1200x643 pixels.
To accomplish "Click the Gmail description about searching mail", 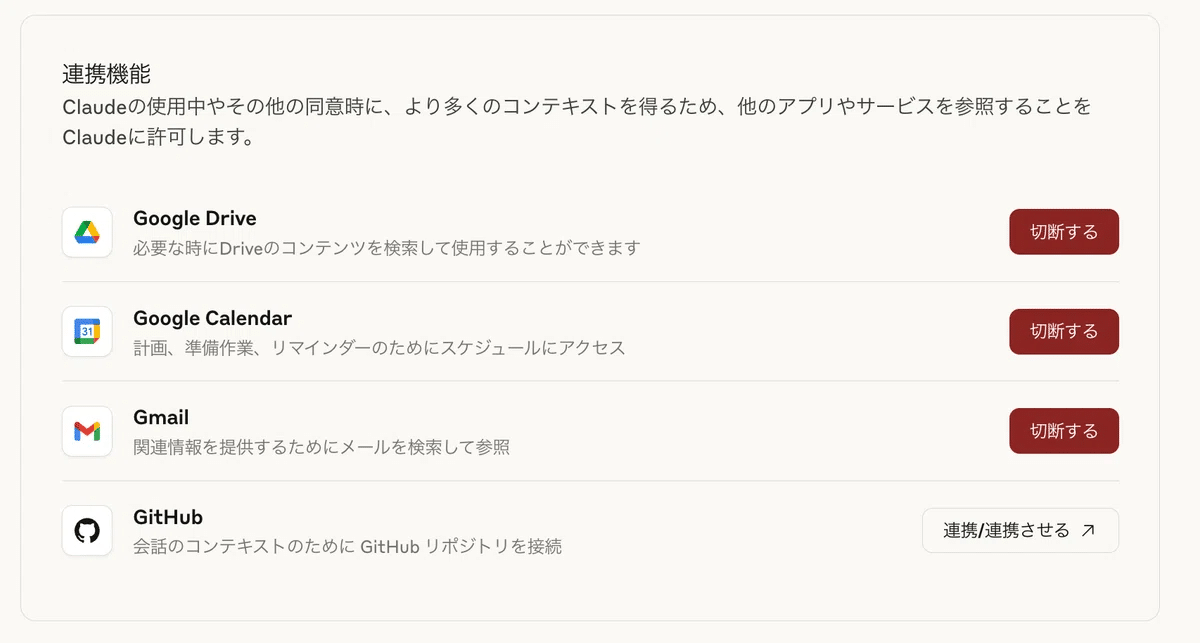I will point(321,447).
